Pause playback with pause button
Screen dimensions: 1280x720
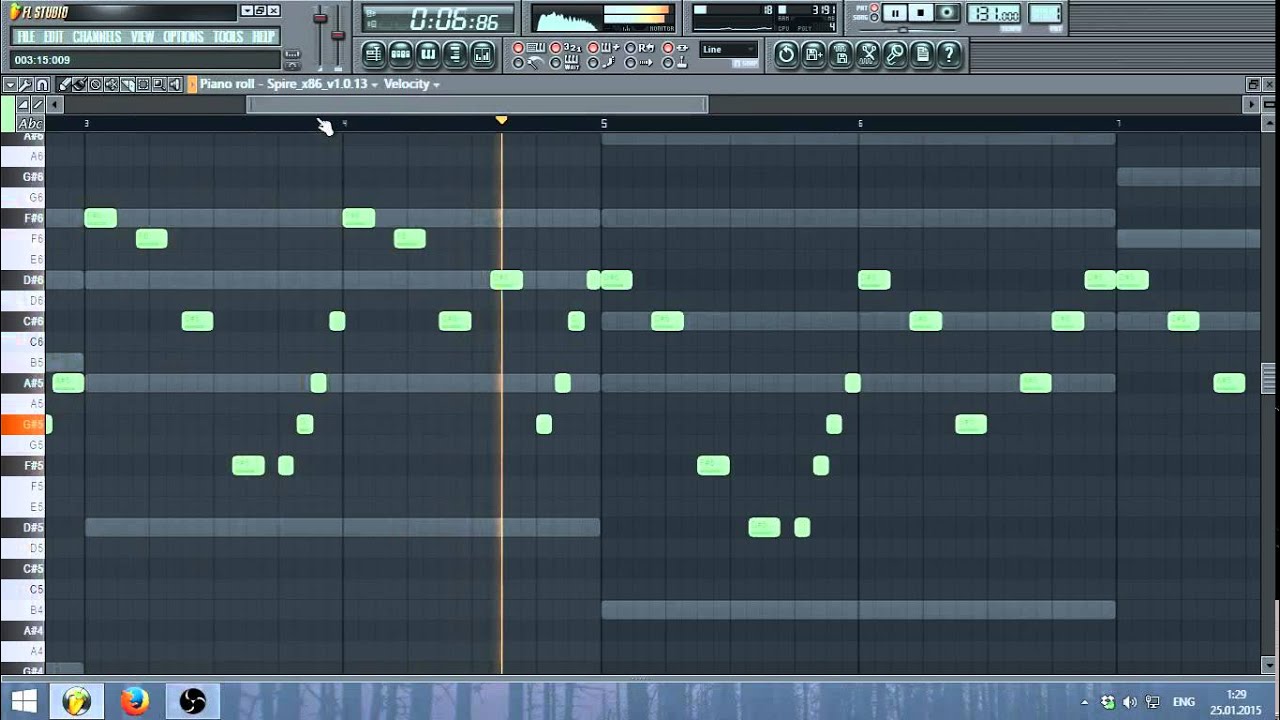(x=895, y=13)
